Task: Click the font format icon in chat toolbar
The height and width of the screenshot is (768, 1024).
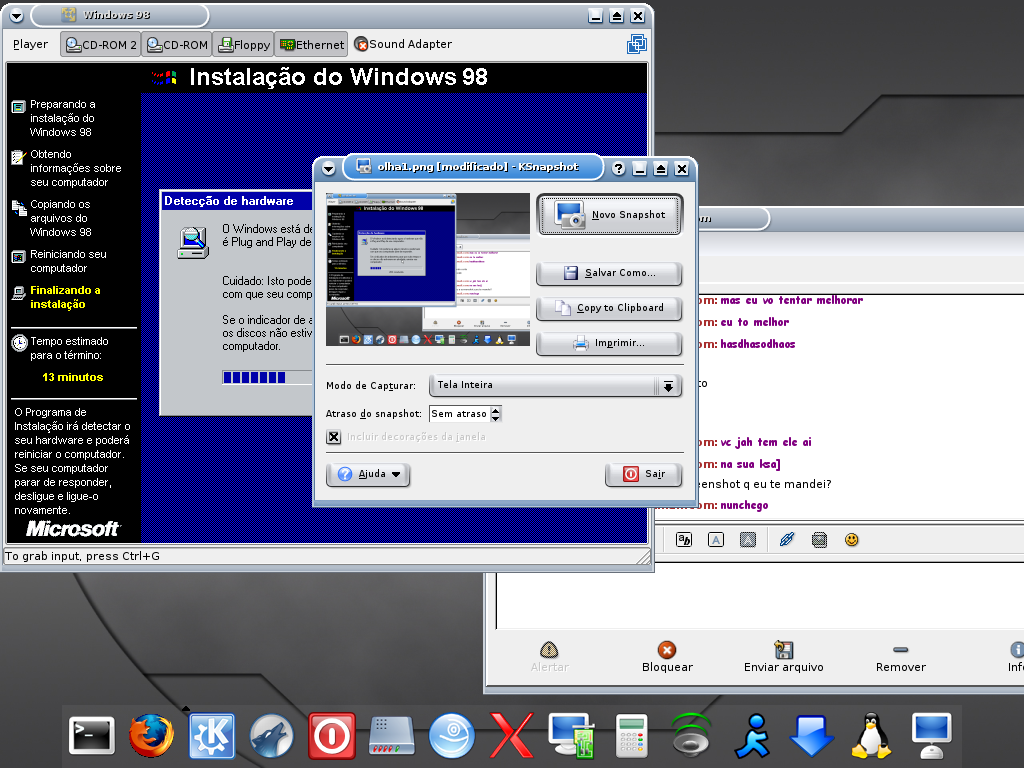Action: pos(684,539)
